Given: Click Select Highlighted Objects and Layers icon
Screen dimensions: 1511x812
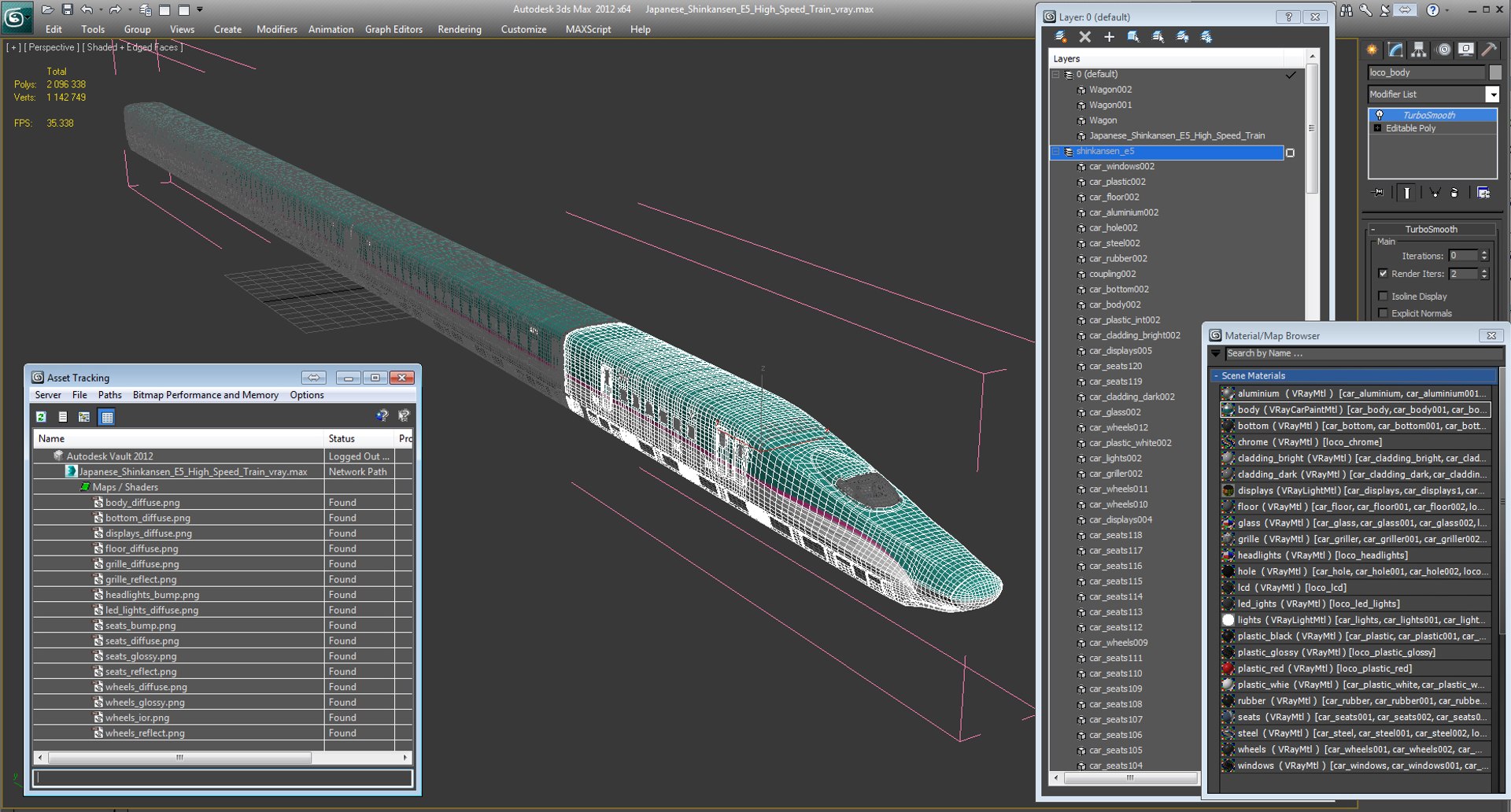Looking at the screenshot, I should [x=1133, y=37].
